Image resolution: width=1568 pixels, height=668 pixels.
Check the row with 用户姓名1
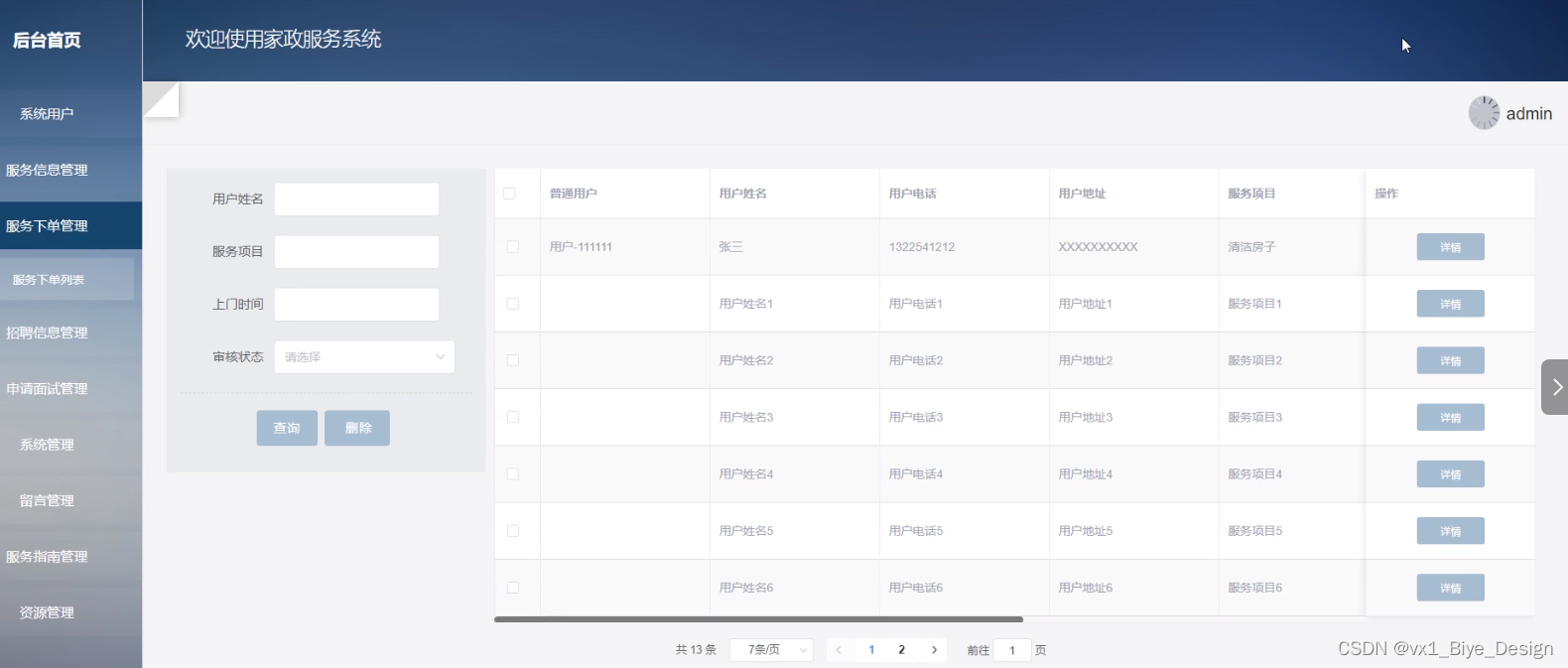tap(513, 304)
